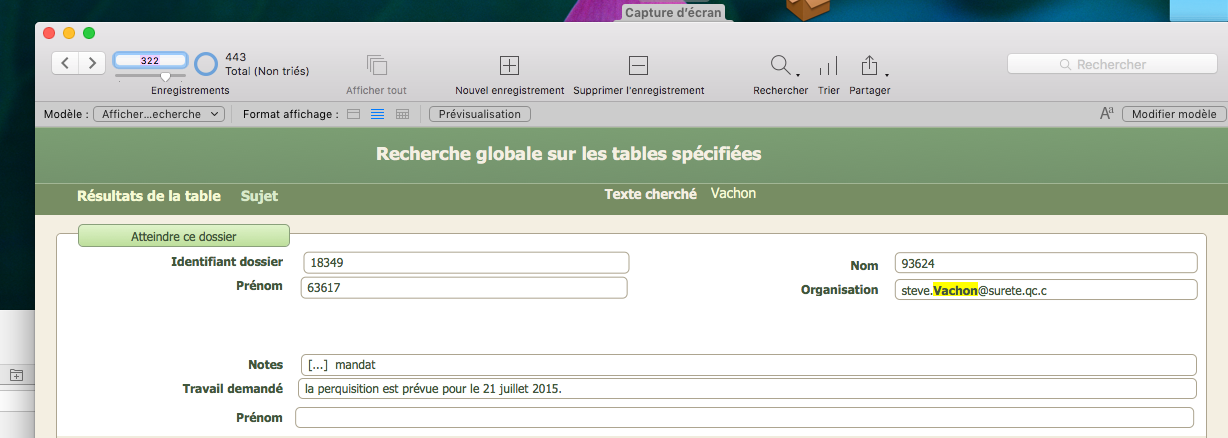This screenshot has width=1228, height=438.
Task: Switch to table view format
Action: (403, 114)
